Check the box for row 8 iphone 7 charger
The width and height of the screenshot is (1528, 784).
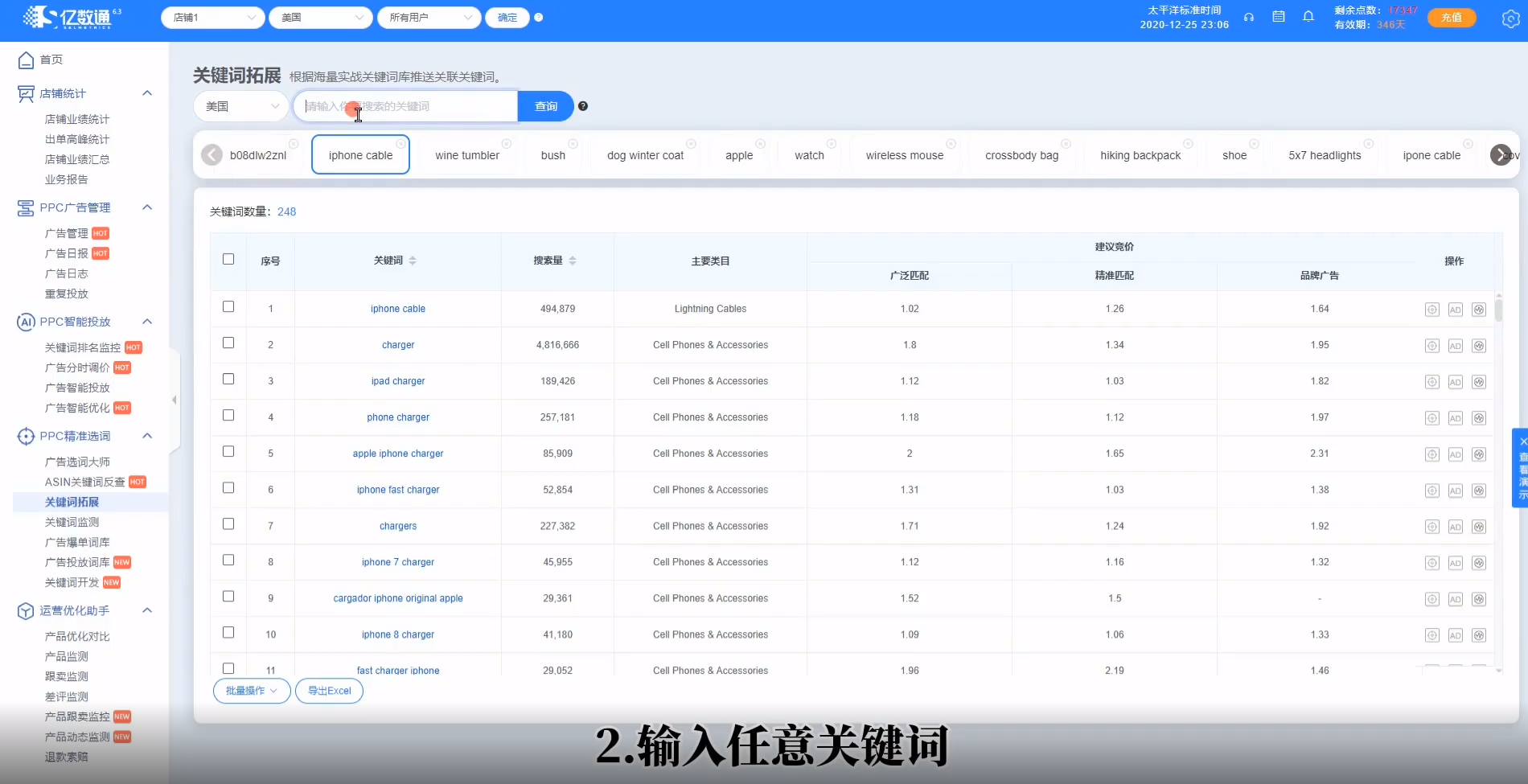pos(228,560)
